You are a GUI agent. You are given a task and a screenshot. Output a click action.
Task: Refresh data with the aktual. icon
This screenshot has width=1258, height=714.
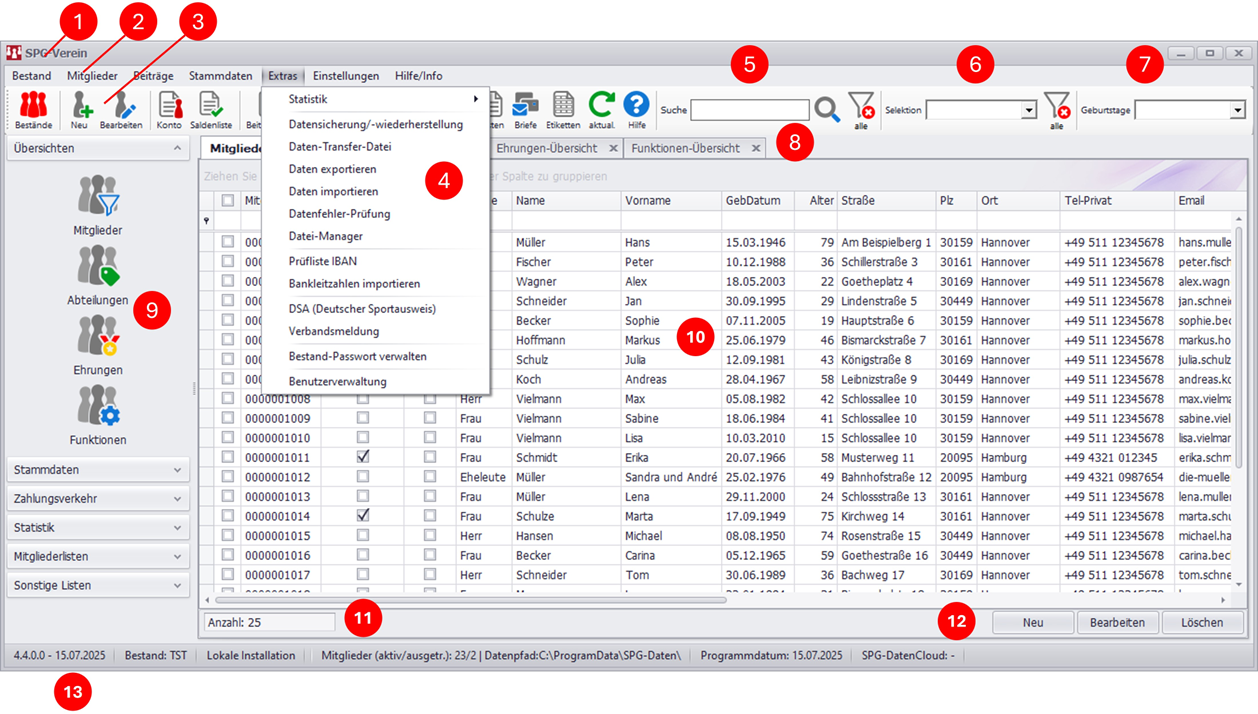(x=601, y=108)
